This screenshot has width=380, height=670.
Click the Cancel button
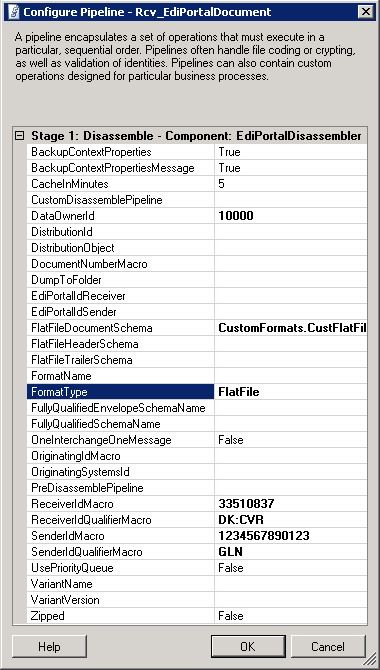[328, 646]
